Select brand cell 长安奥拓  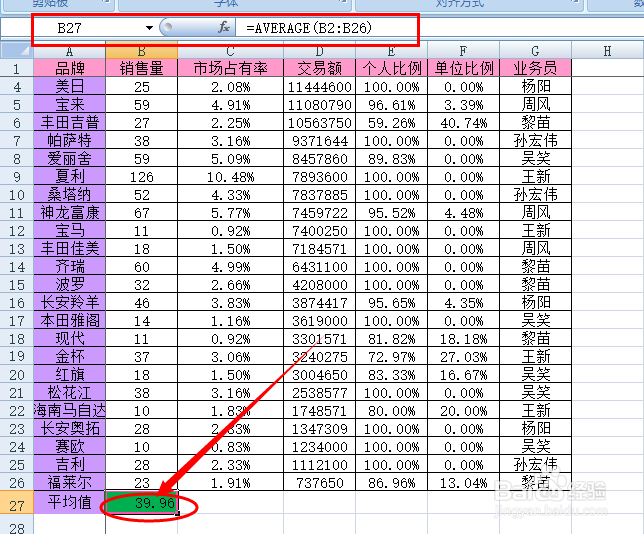[69, 428]
